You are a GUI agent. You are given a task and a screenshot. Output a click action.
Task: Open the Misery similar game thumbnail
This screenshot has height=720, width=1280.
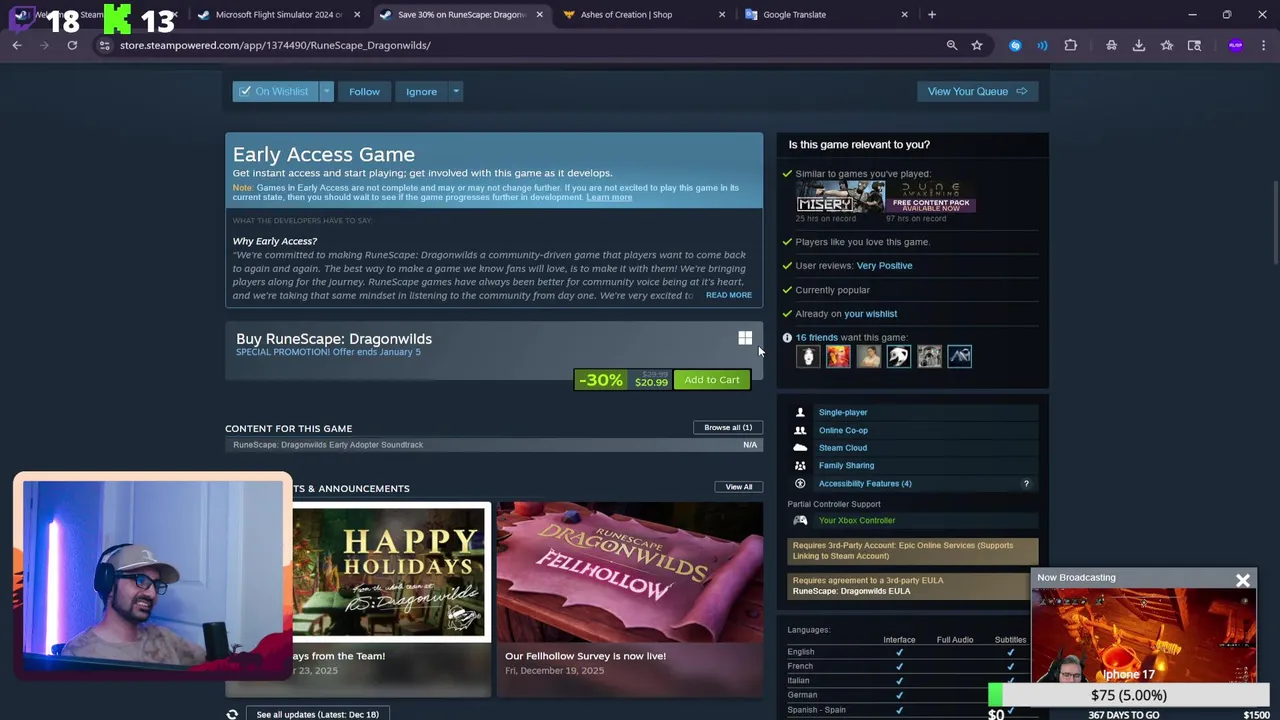tap(840, 197)
